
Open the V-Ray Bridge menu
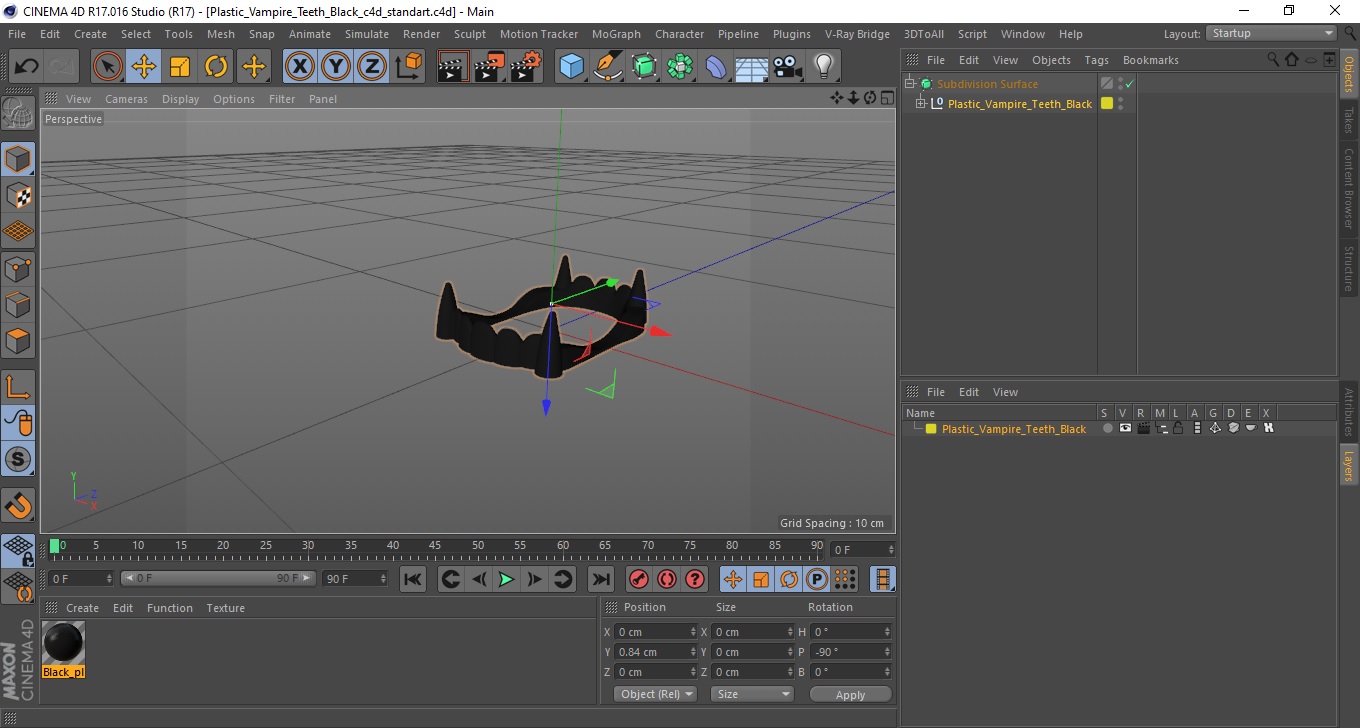857,34
